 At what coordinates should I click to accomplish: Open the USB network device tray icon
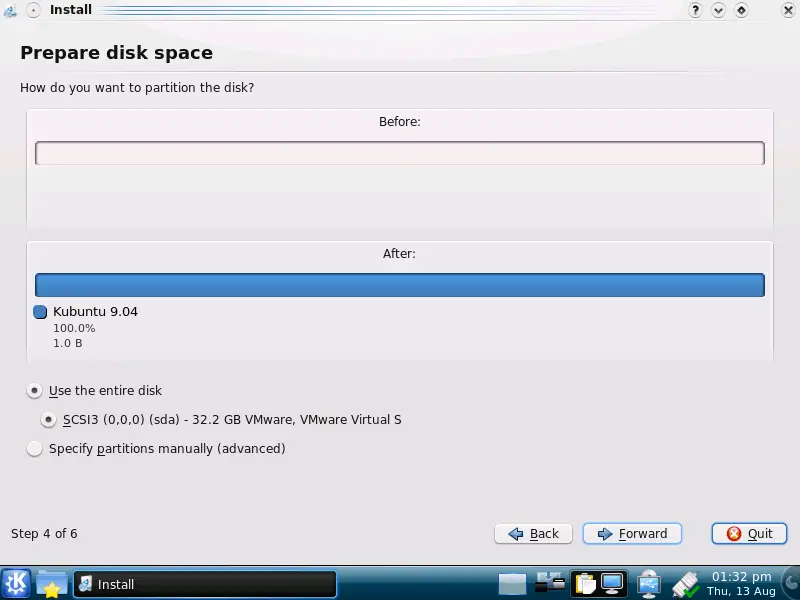(x=648, y=584)
